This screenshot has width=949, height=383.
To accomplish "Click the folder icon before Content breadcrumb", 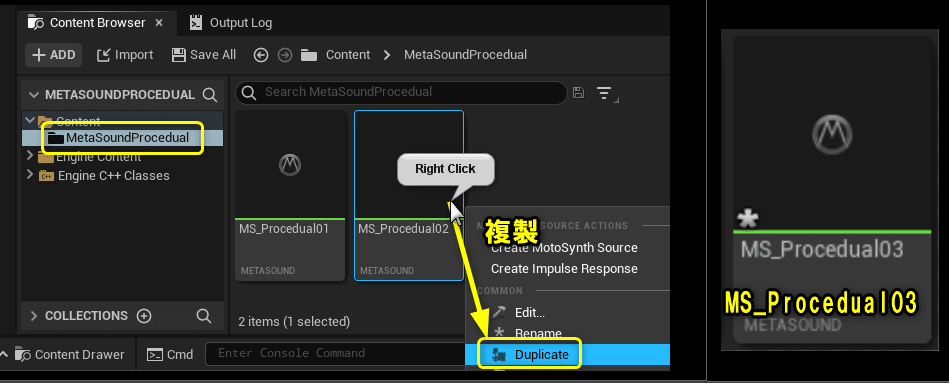I will (x=309, y=55).
